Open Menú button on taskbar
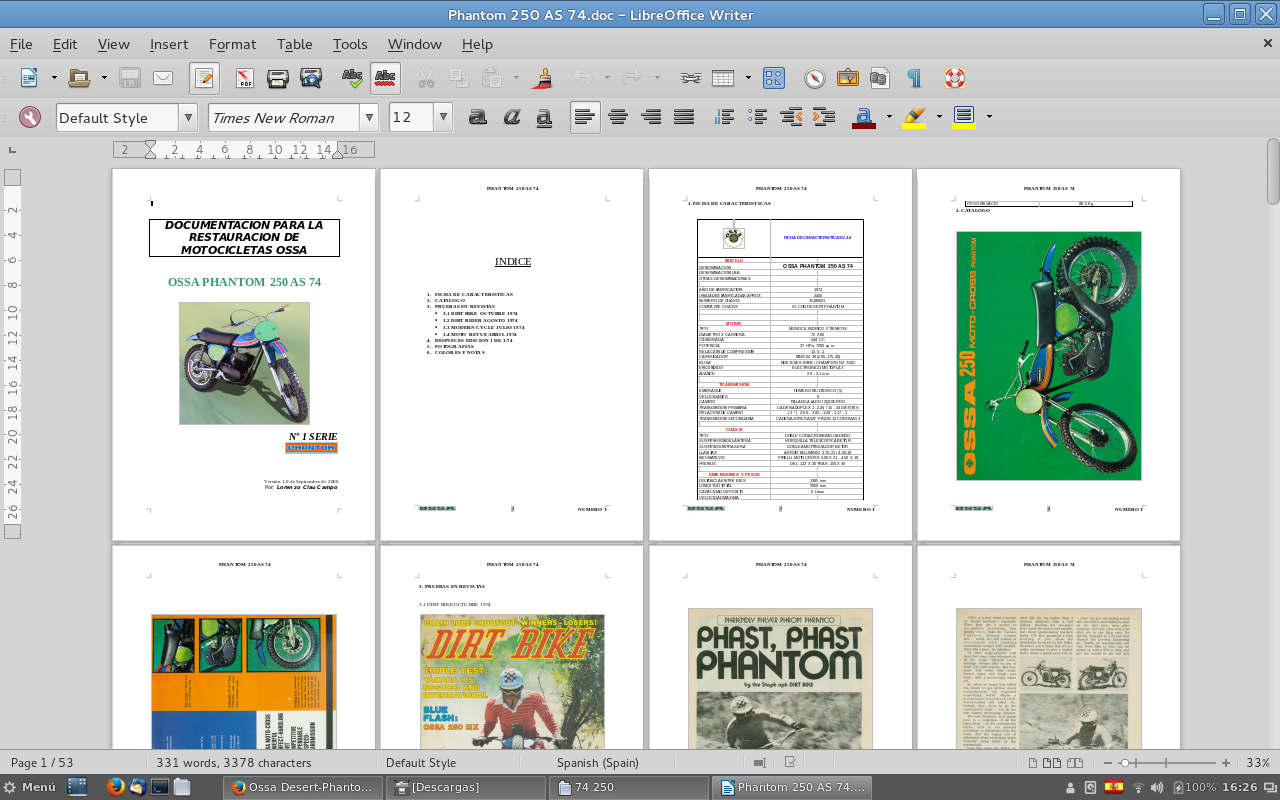1280x800 pixels. pos(30,787)
